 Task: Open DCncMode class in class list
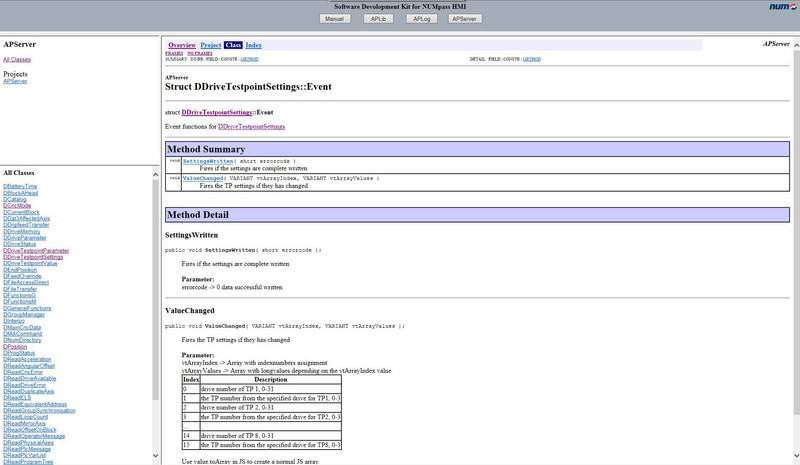pos(17,205)
